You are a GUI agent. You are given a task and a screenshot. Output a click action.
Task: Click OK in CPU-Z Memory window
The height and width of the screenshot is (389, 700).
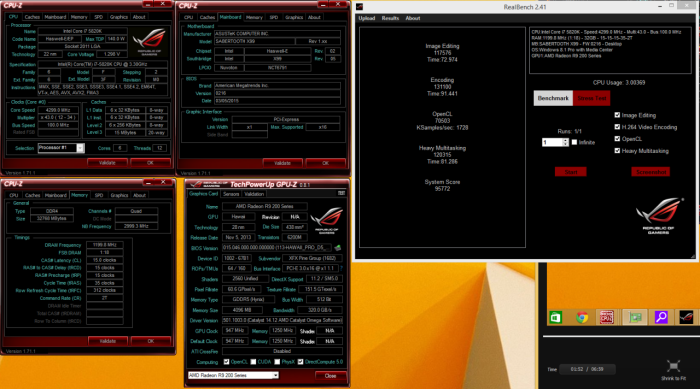[150, 341]
